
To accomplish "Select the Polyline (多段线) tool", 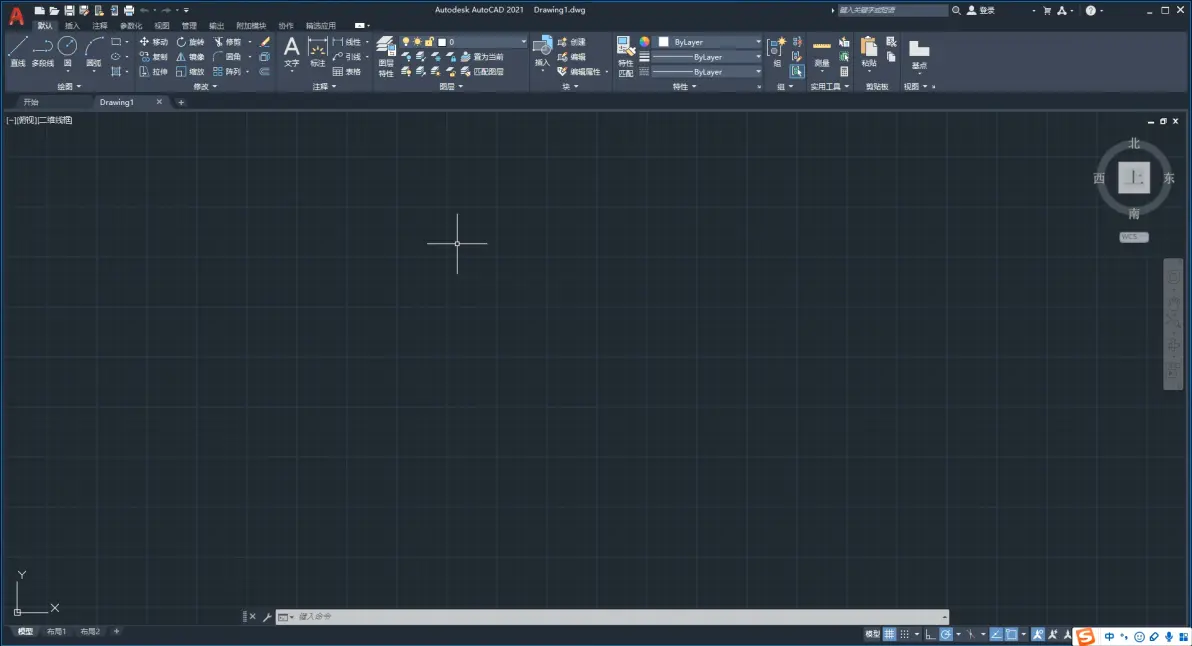I will [43, 51].
